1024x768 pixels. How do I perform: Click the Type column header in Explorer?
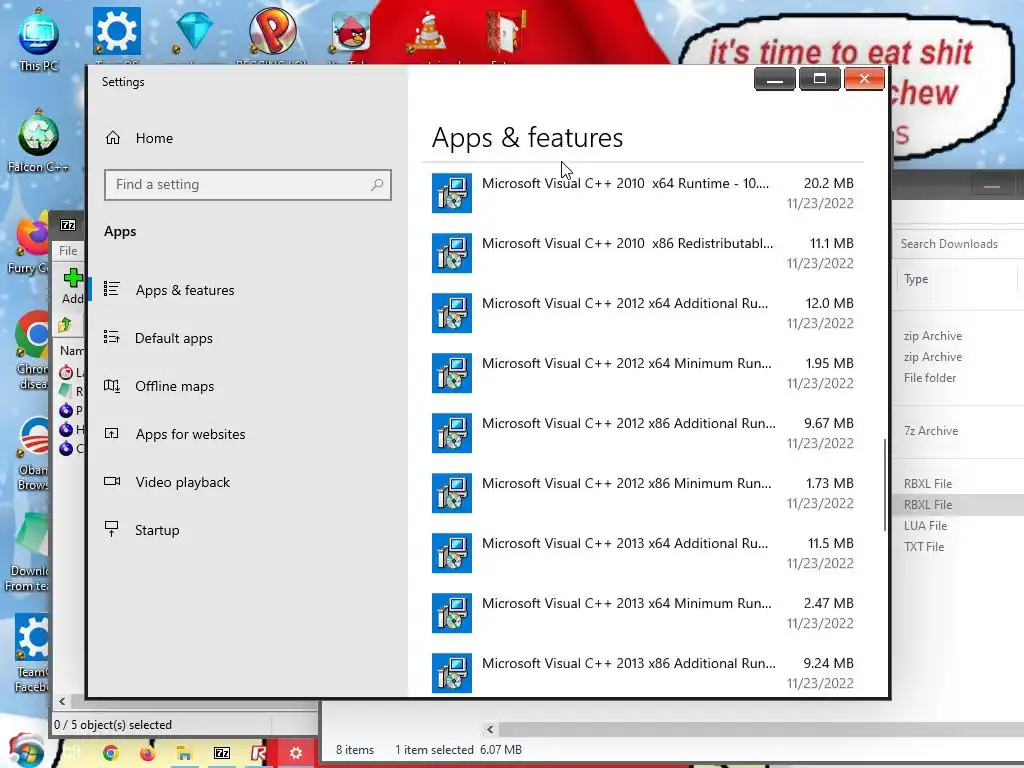tap(916, 279)
